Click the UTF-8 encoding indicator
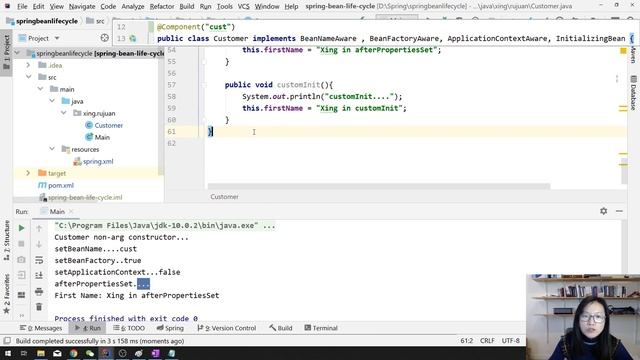The height and width of the screenshot is (360, 640). pos(511,340)
